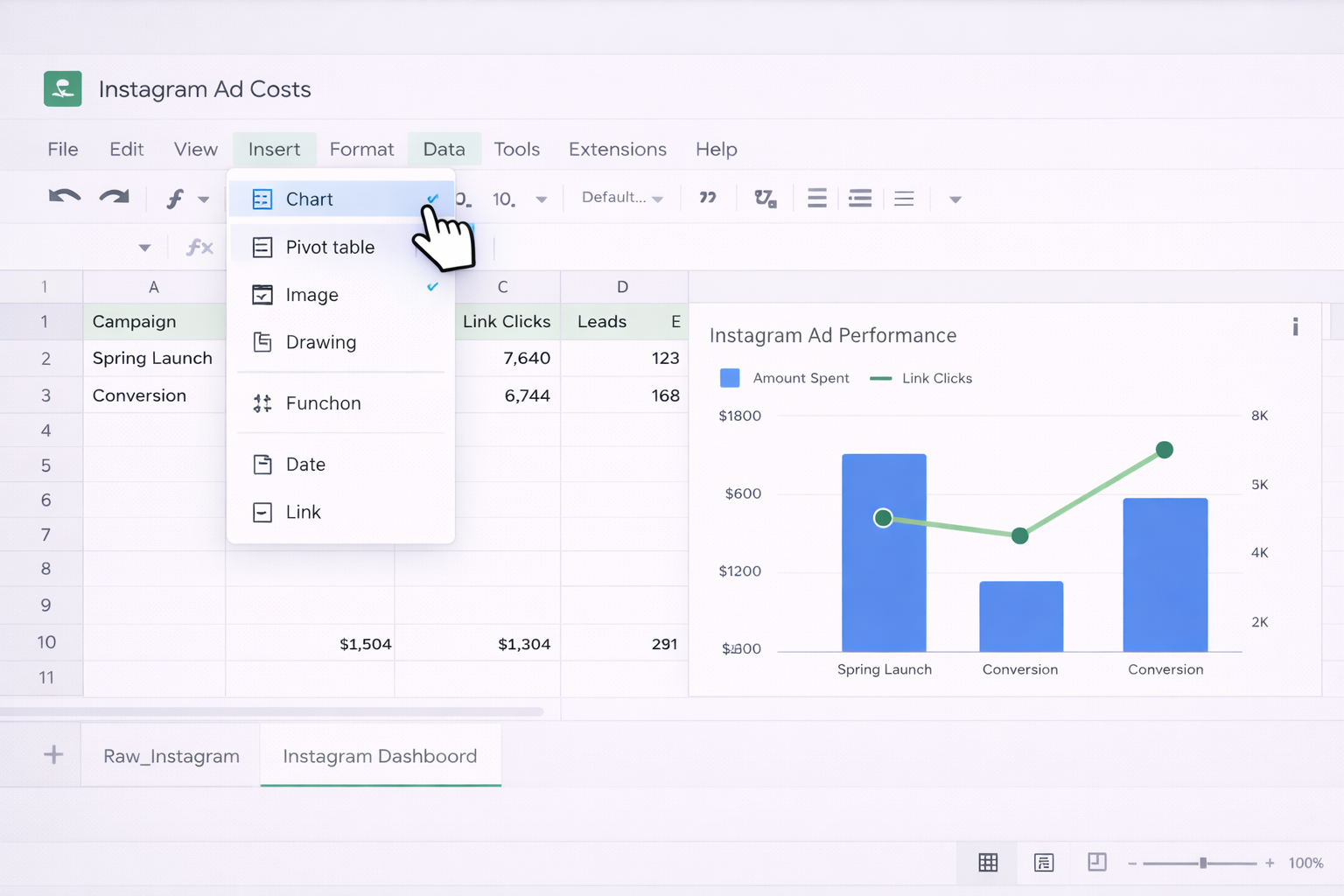1344x896 pixels.
Task: Click the Date menu item icon
Action: [x=262, y=465]
